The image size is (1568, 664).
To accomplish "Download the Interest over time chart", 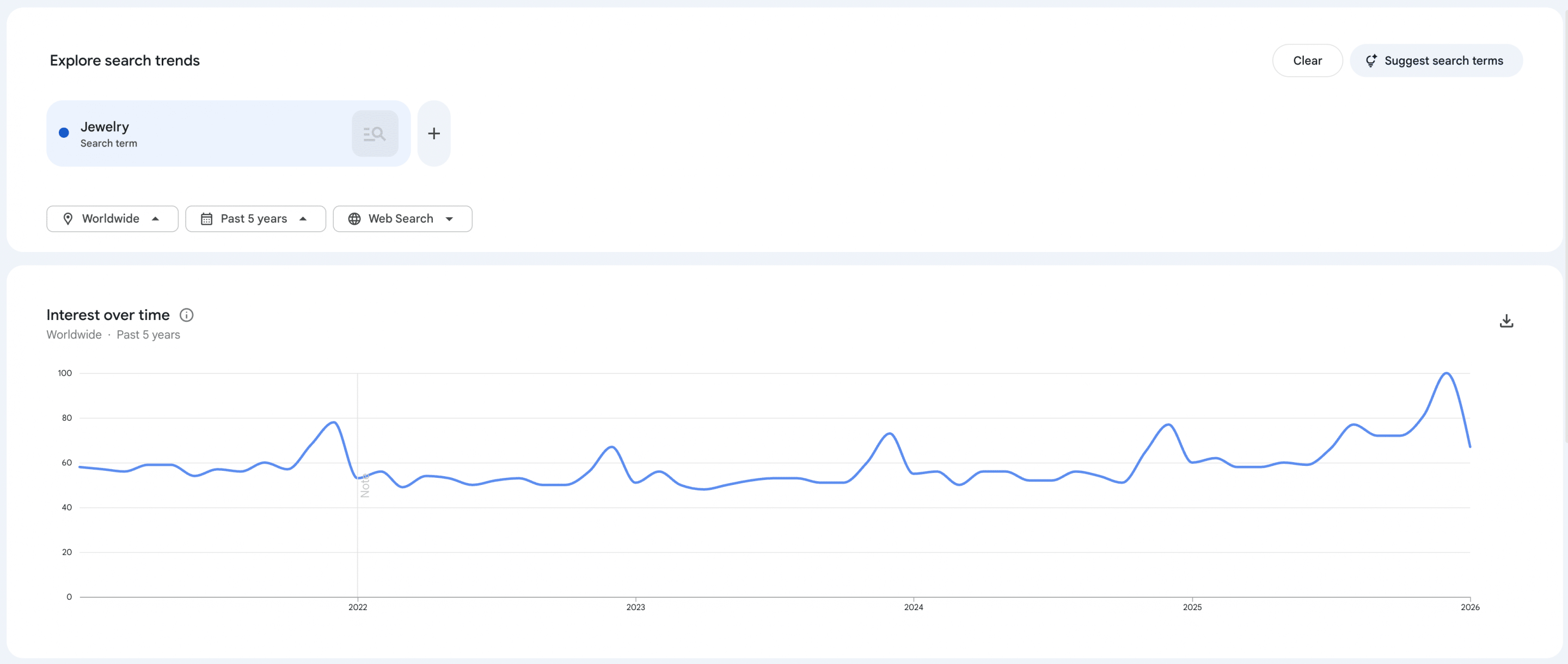I will pyautogui.click(x=1505, y=321).
